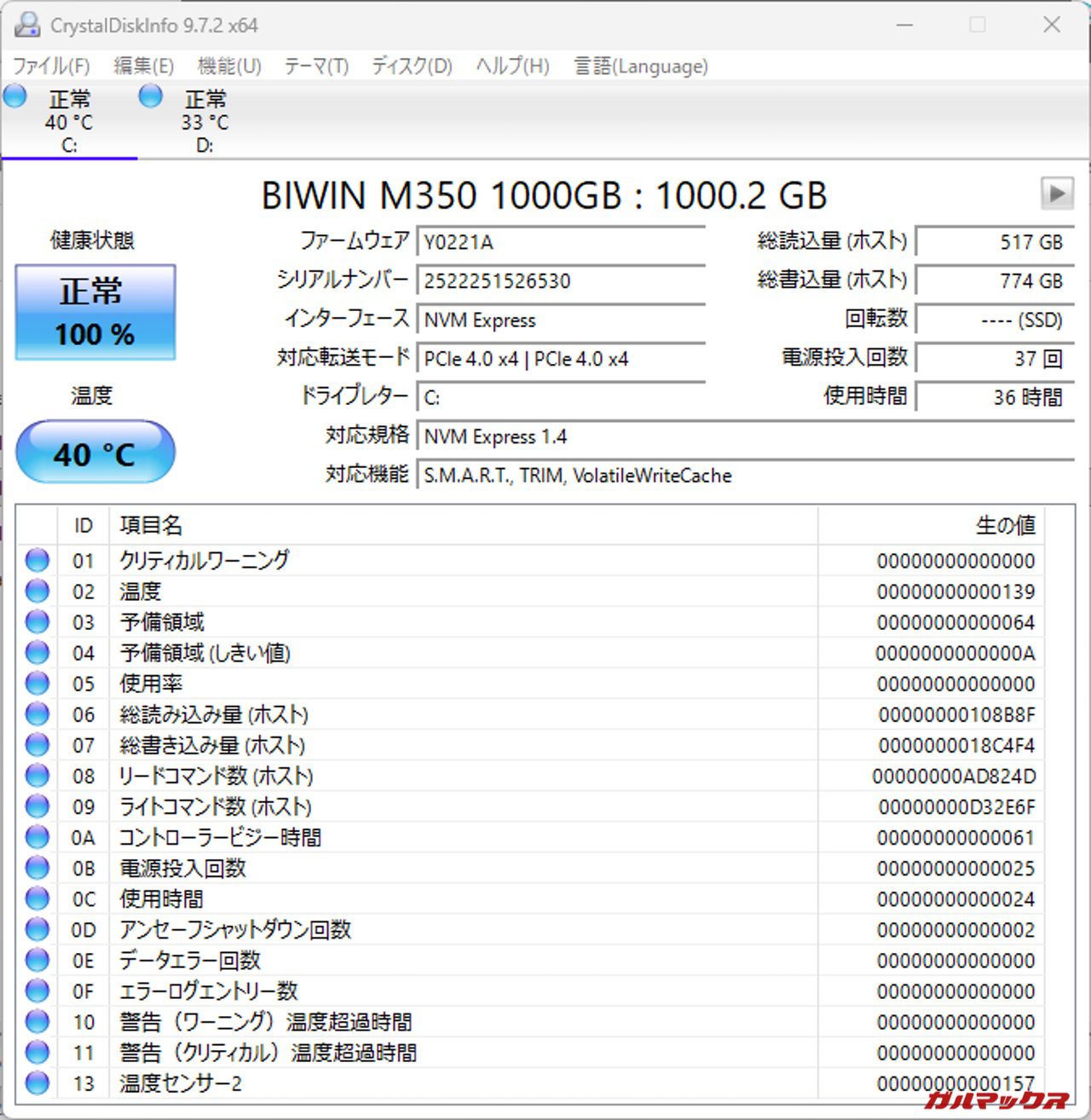Open the テーマ(T) menu
This screenshot has height=1120, width=1091.
pyautogui.click(x=316, y=66)
